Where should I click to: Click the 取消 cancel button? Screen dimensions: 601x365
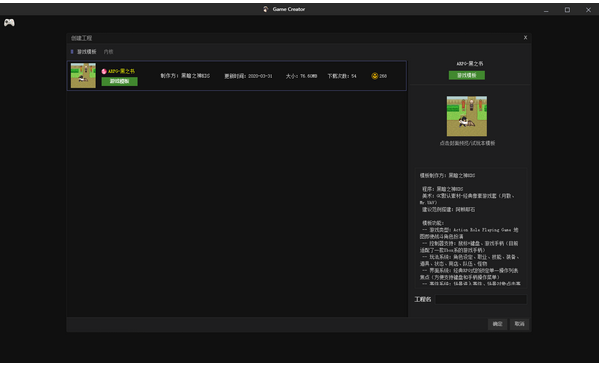coord(519,324)
